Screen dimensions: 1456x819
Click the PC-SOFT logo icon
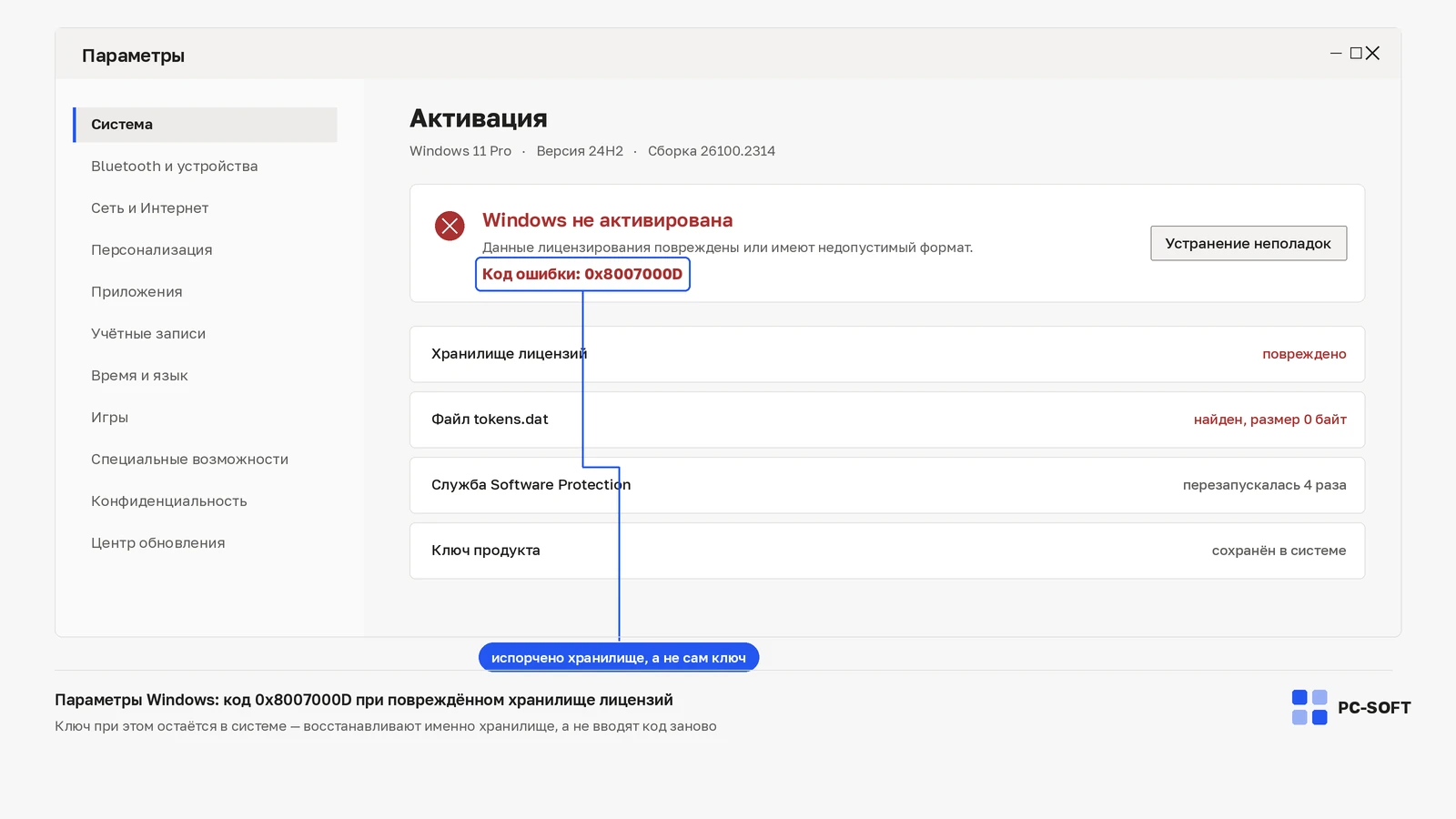(1309, 707)
